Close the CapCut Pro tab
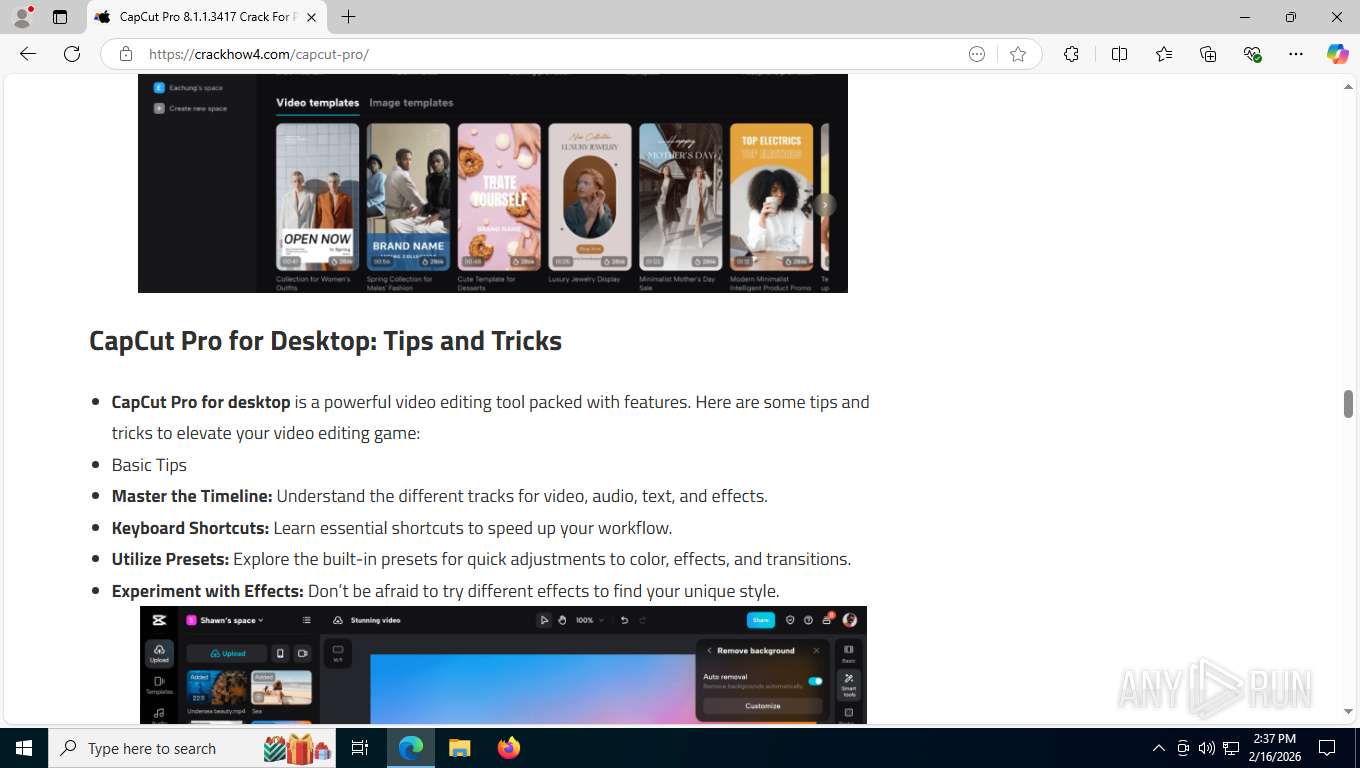 [311, 17]
